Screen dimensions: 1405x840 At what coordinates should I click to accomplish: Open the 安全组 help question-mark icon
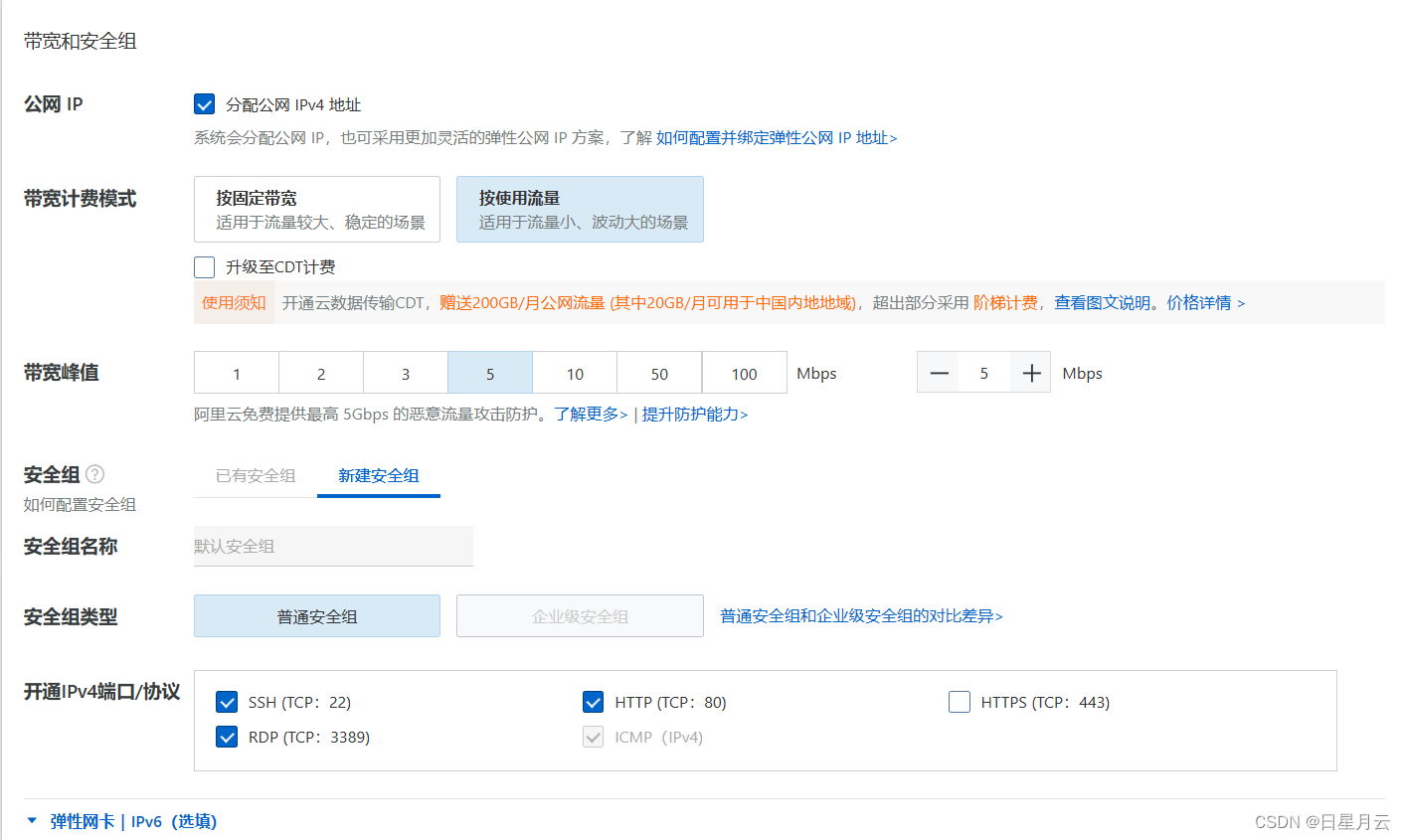(94, 474)
